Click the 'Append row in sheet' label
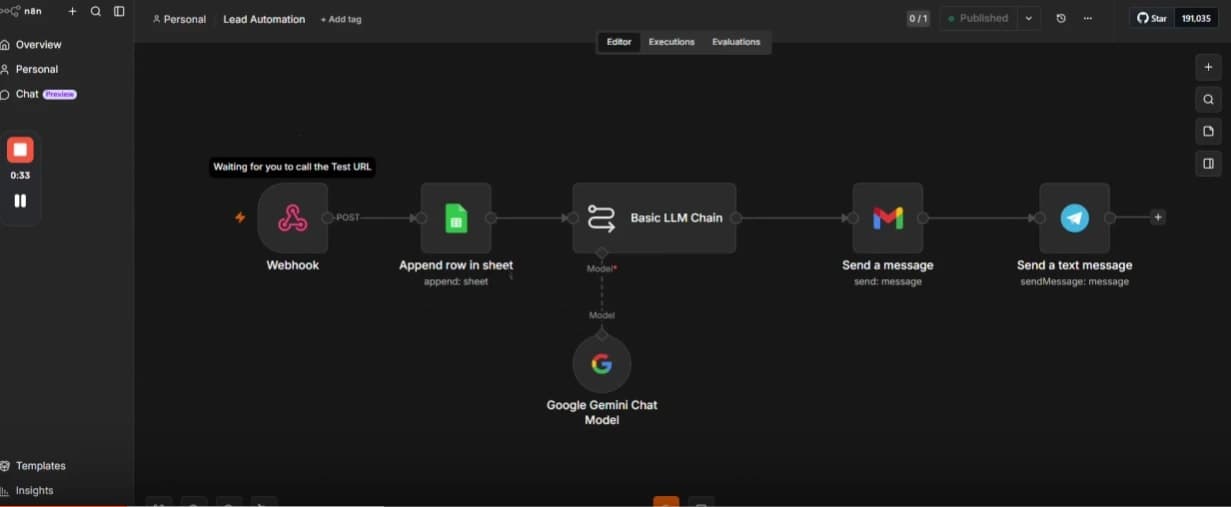 456,265
